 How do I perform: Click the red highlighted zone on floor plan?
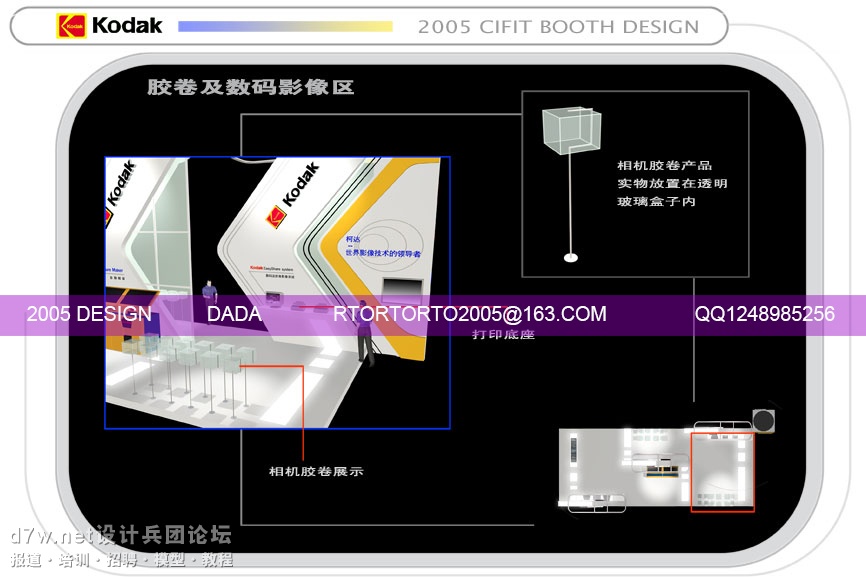click(x=722, y=472)
